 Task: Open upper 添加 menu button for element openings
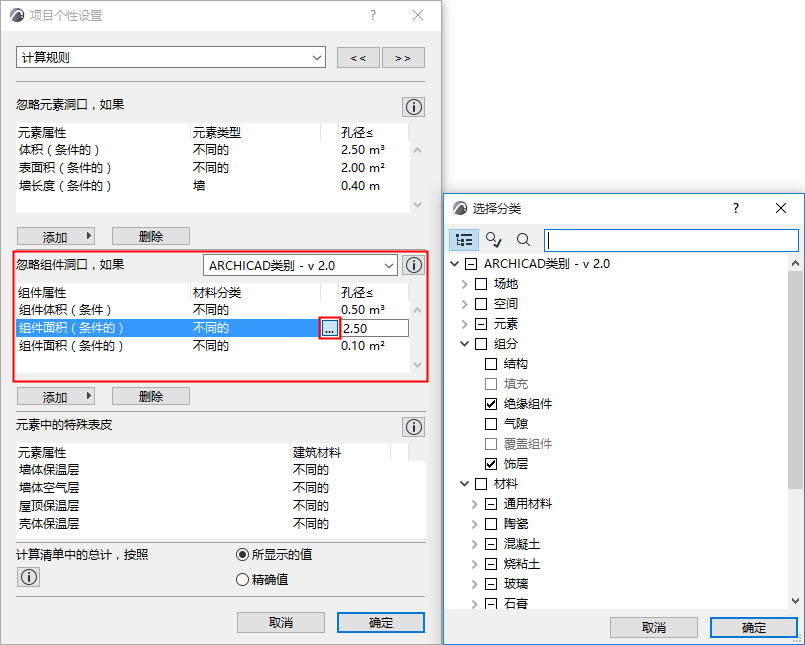pyautogui.click(x=56, y=236)
